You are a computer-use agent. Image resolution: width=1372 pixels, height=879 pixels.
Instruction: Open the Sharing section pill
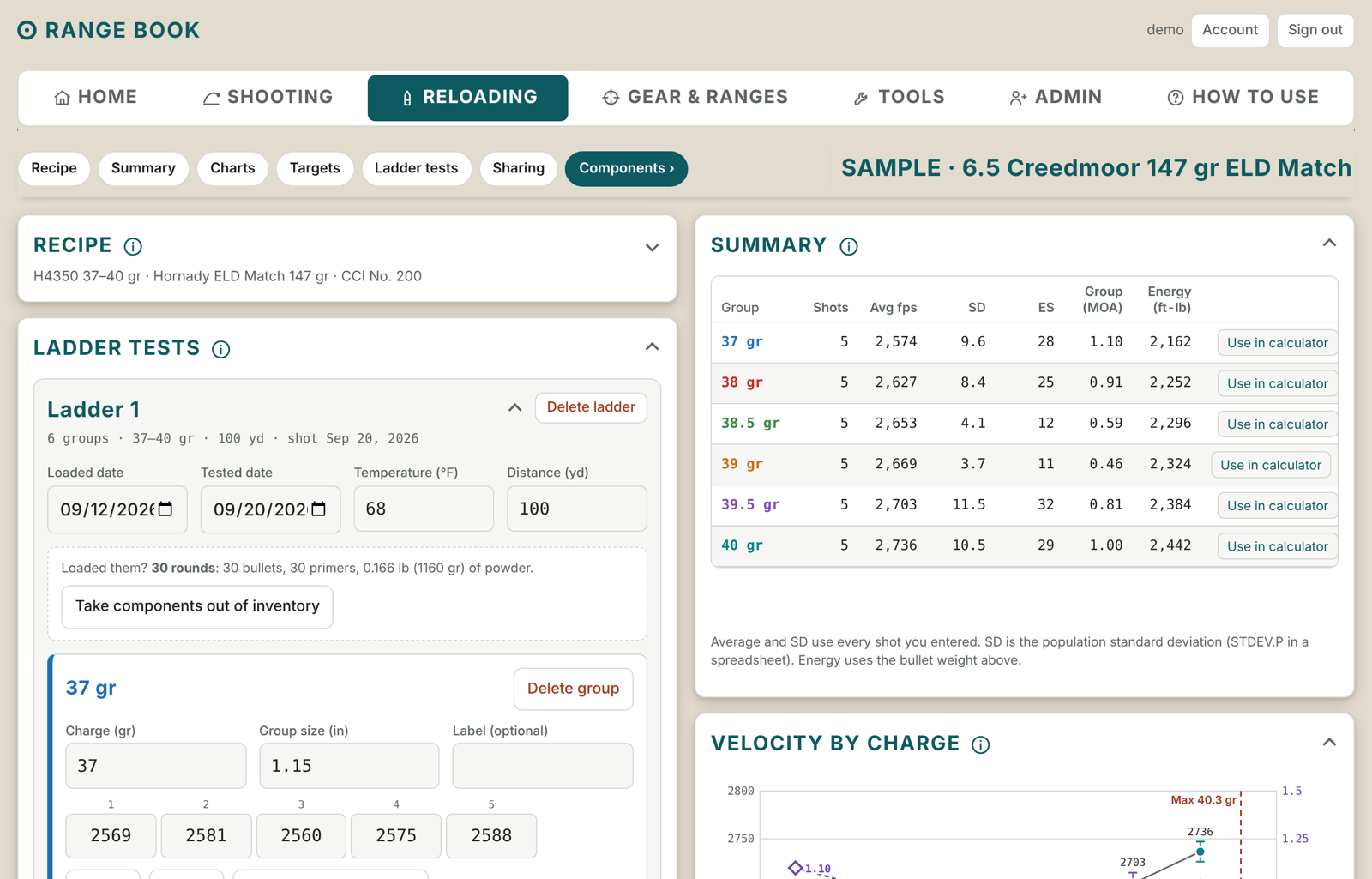click(x=518, y=168)
